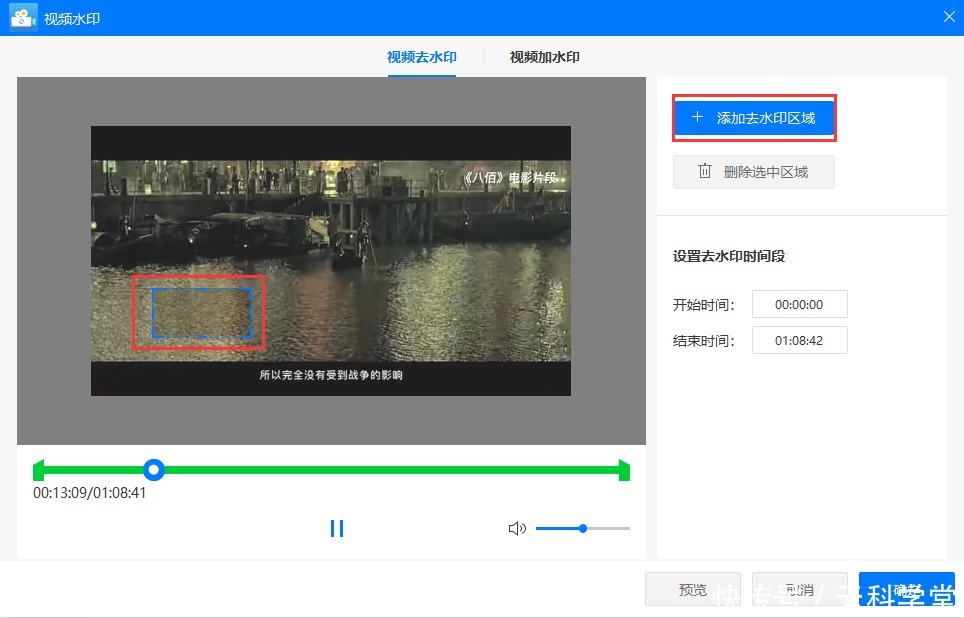Viewport: 964px width, 618px height.
Task: Close the 视频水印 dialog window
Action: coord(949,17)
